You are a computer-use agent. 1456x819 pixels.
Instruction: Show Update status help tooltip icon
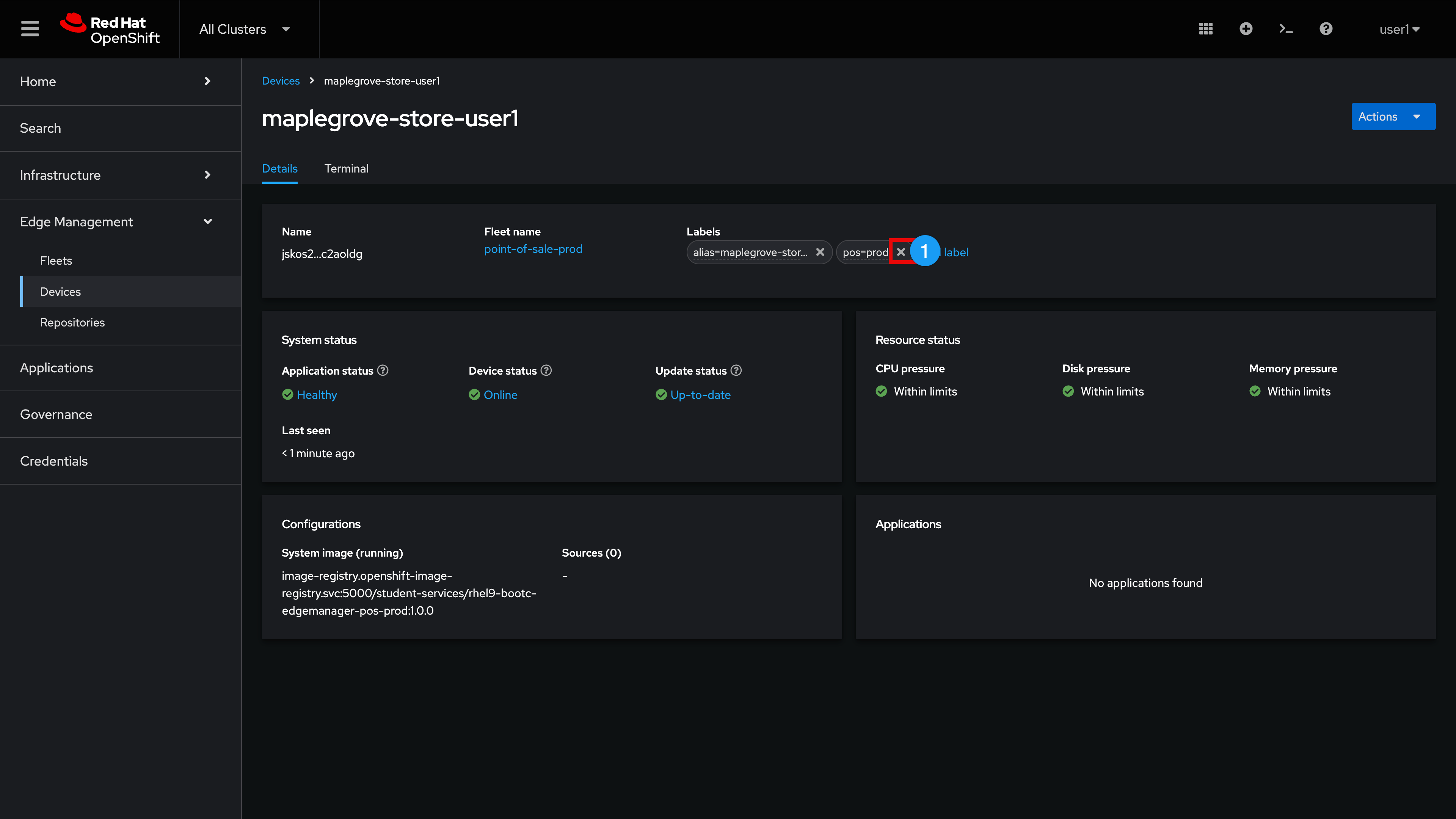pos(736,370)
